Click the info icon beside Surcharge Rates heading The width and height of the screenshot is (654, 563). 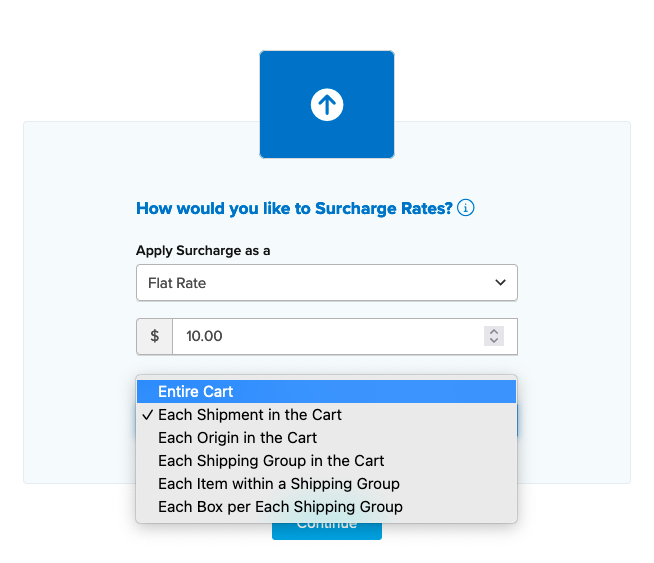coord(465,208)
